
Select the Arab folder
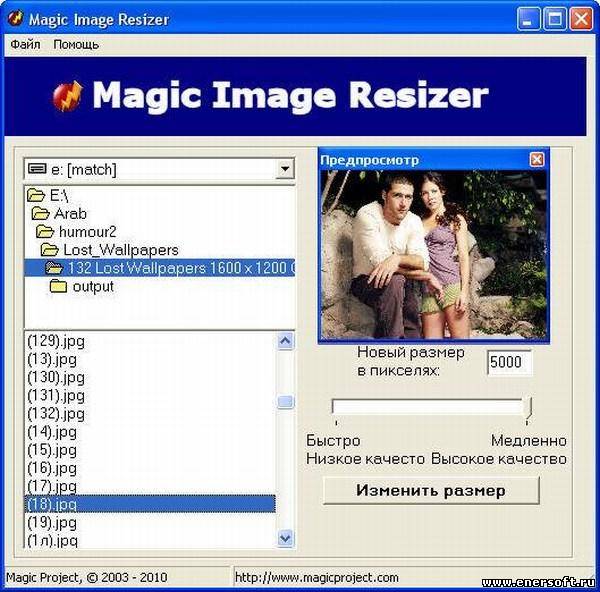[x=59, y=214]
